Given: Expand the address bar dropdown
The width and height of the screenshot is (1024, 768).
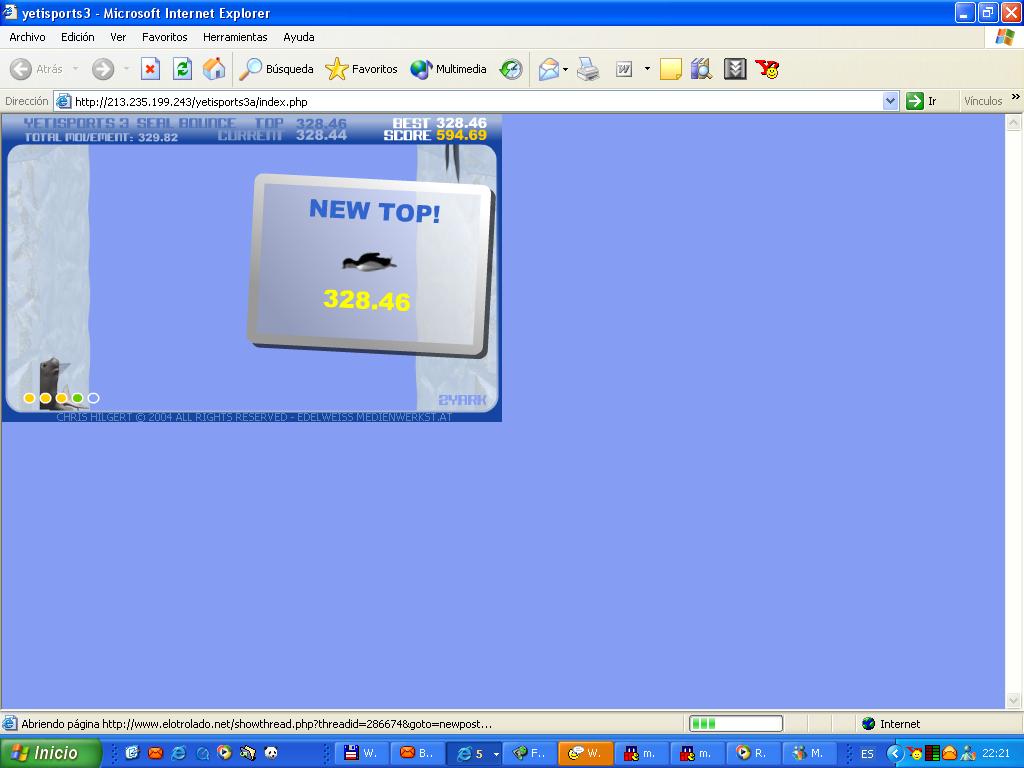Looking at the screenshot, I should [890, 101].
